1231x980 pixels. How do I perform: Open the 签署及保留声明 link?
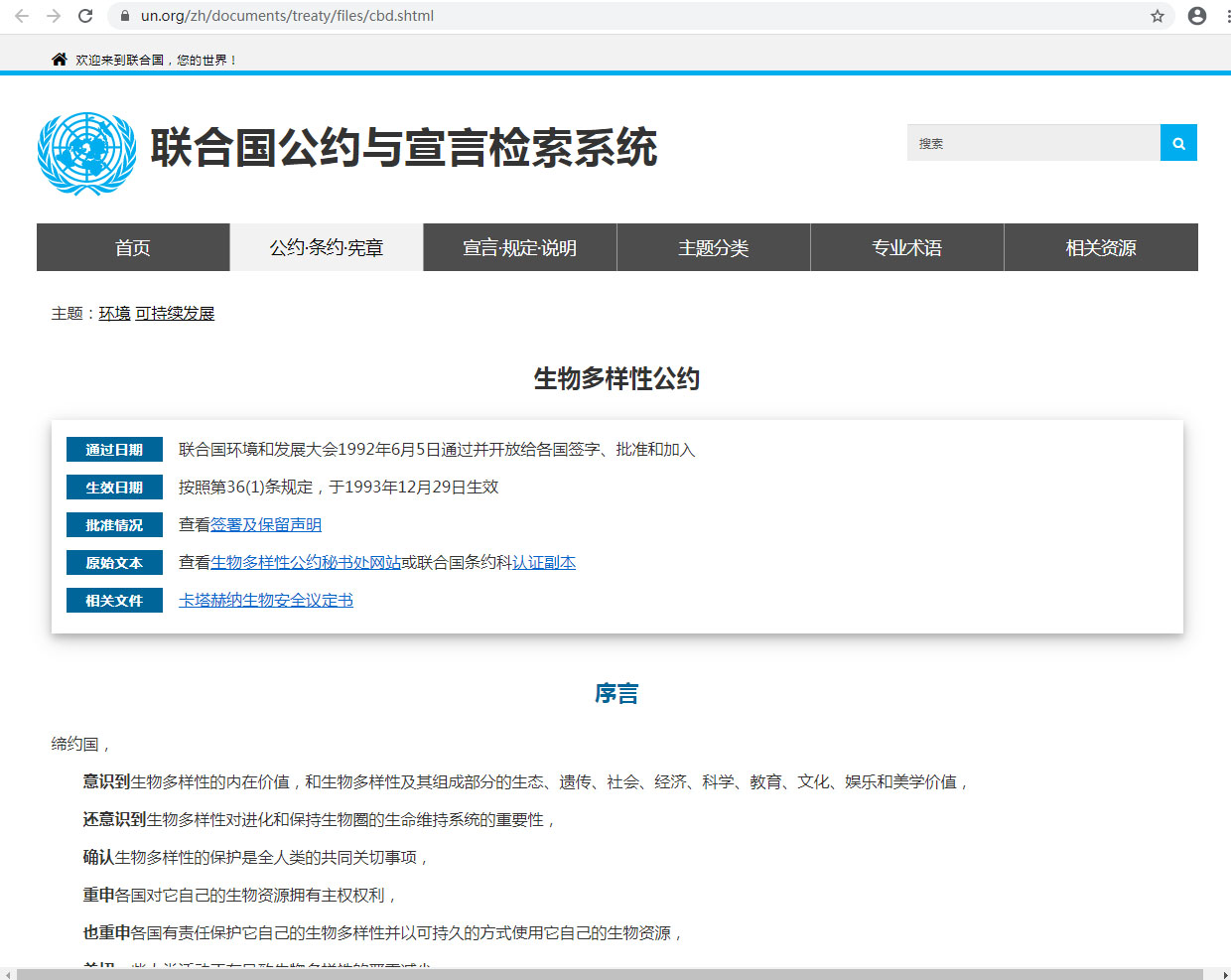[266, 525]
